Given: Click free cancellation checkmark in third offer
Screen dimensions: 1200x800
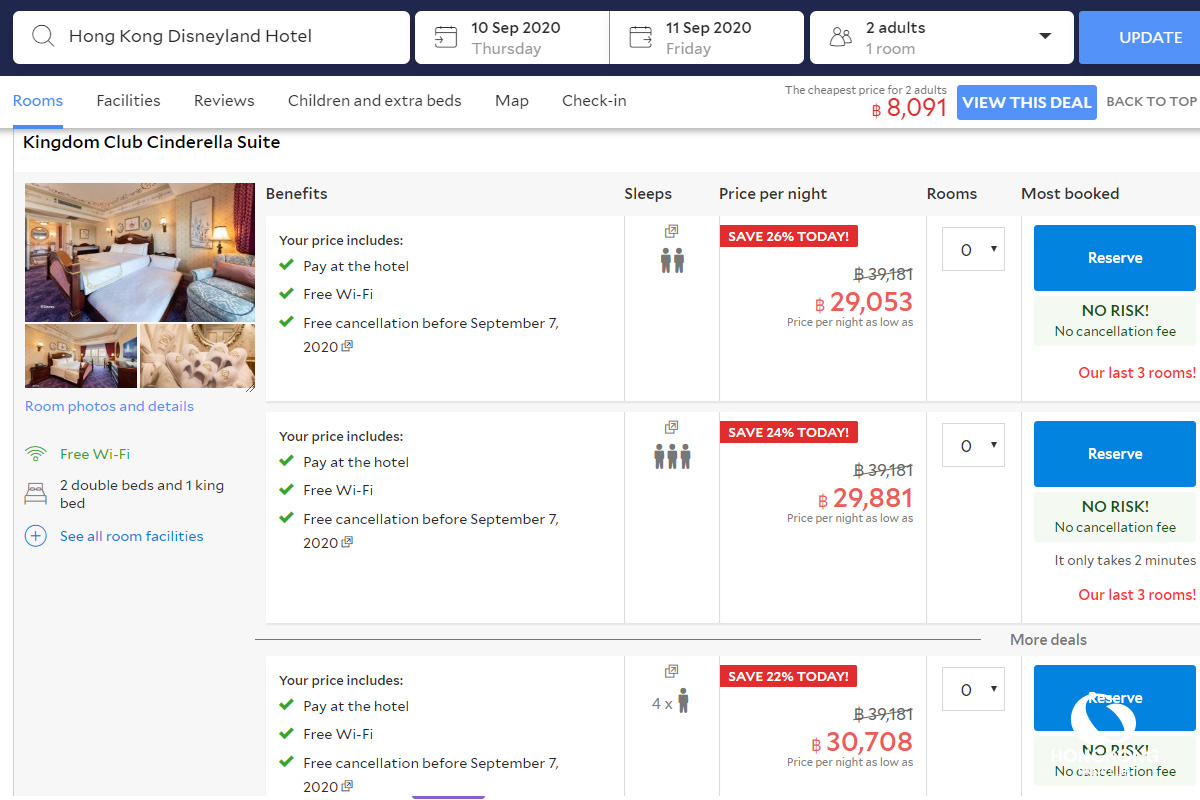Looking at the screenshot, I should pyautogui.click(x=286, y=762).
